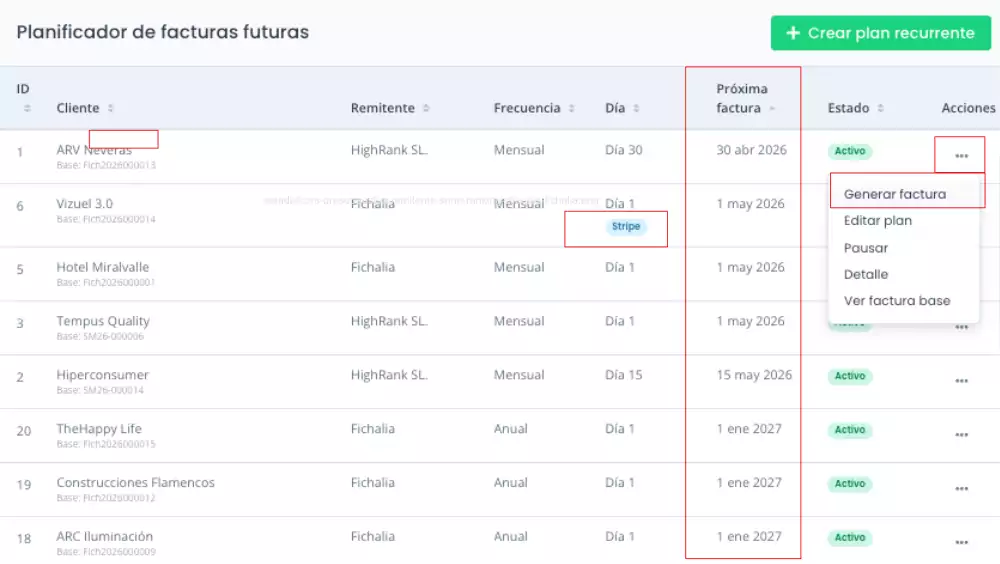Sort by Estado using its sort arrows
The height and width of the screenshot is (564, 1000).
880,108
